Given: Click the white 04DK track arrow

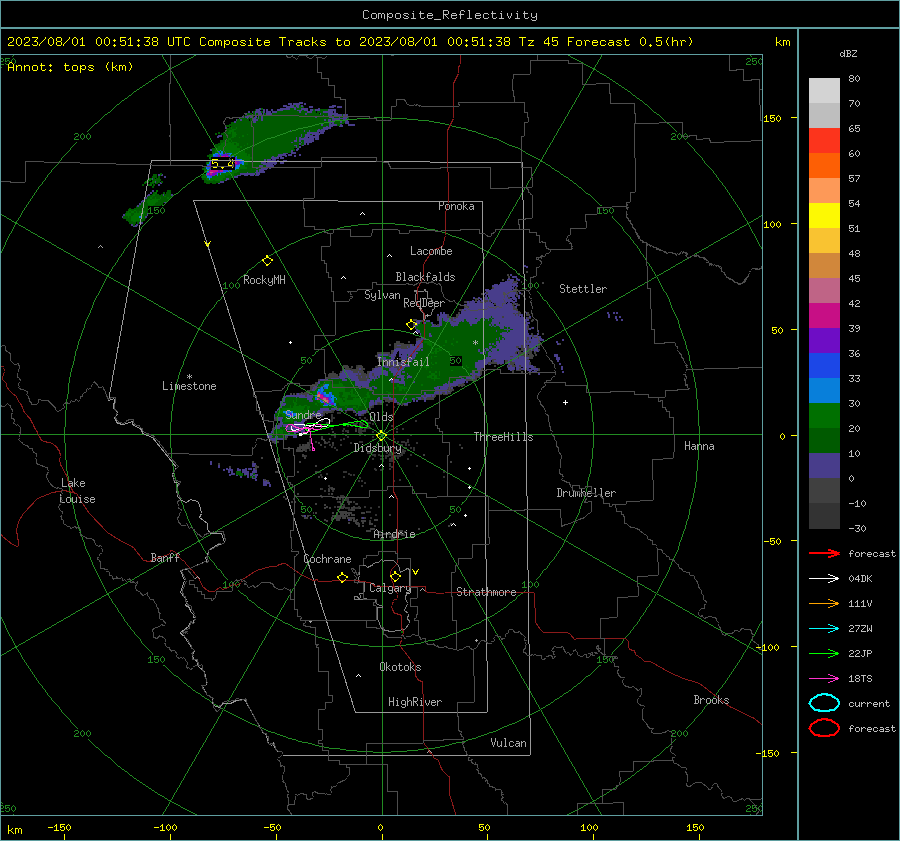Looking at the screenshot, I should coord(824,578).
